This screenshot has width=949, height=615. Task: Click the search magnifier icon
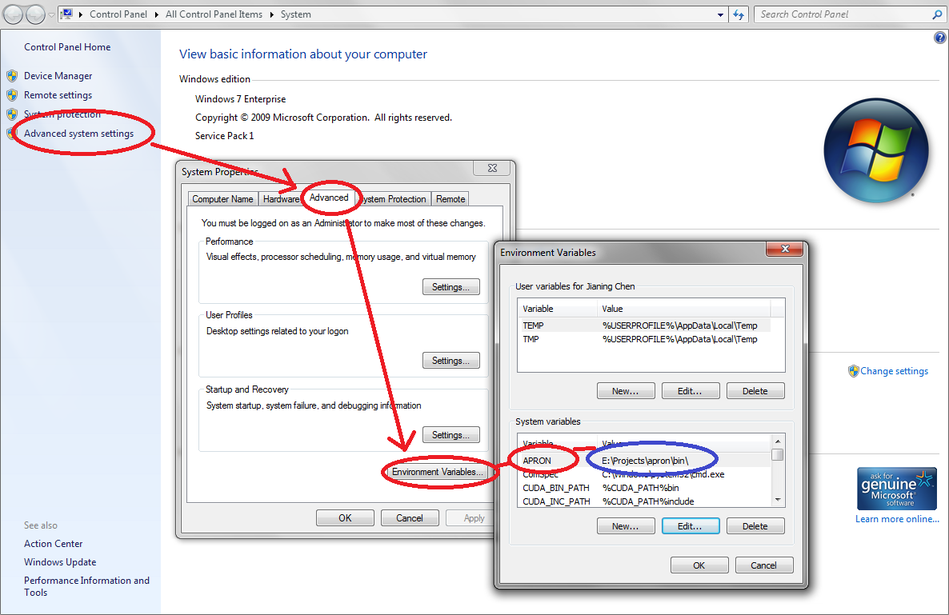pyautogui.click(x=937, y=15)
